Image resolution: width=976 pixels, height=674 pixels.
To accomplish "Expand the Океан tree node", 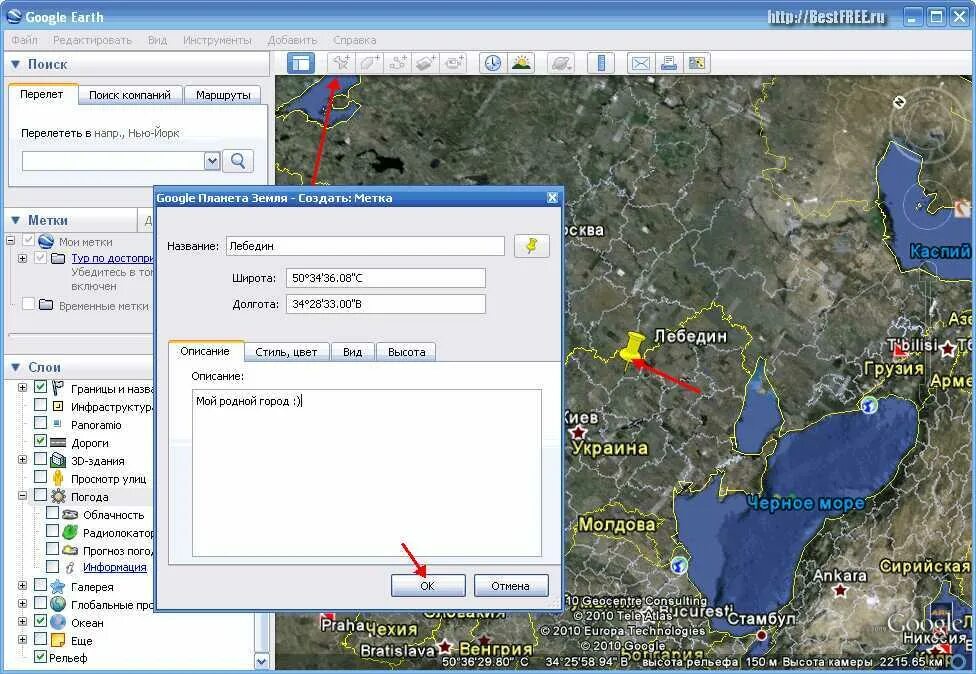I will tap(22, 622).
